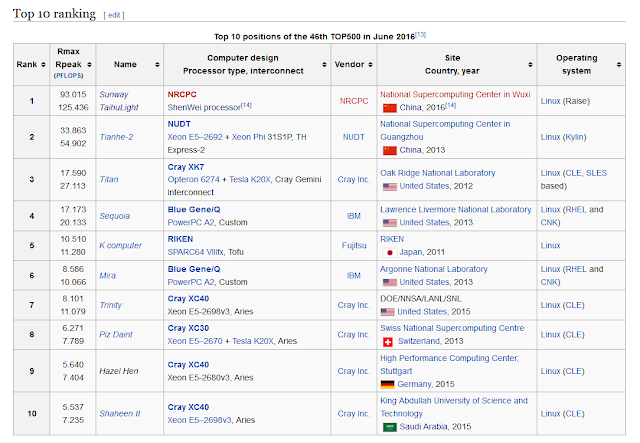Open Xeon E5-2692 link
The image size is (640, 443).
pyautogui.click(x=195, y=137)
